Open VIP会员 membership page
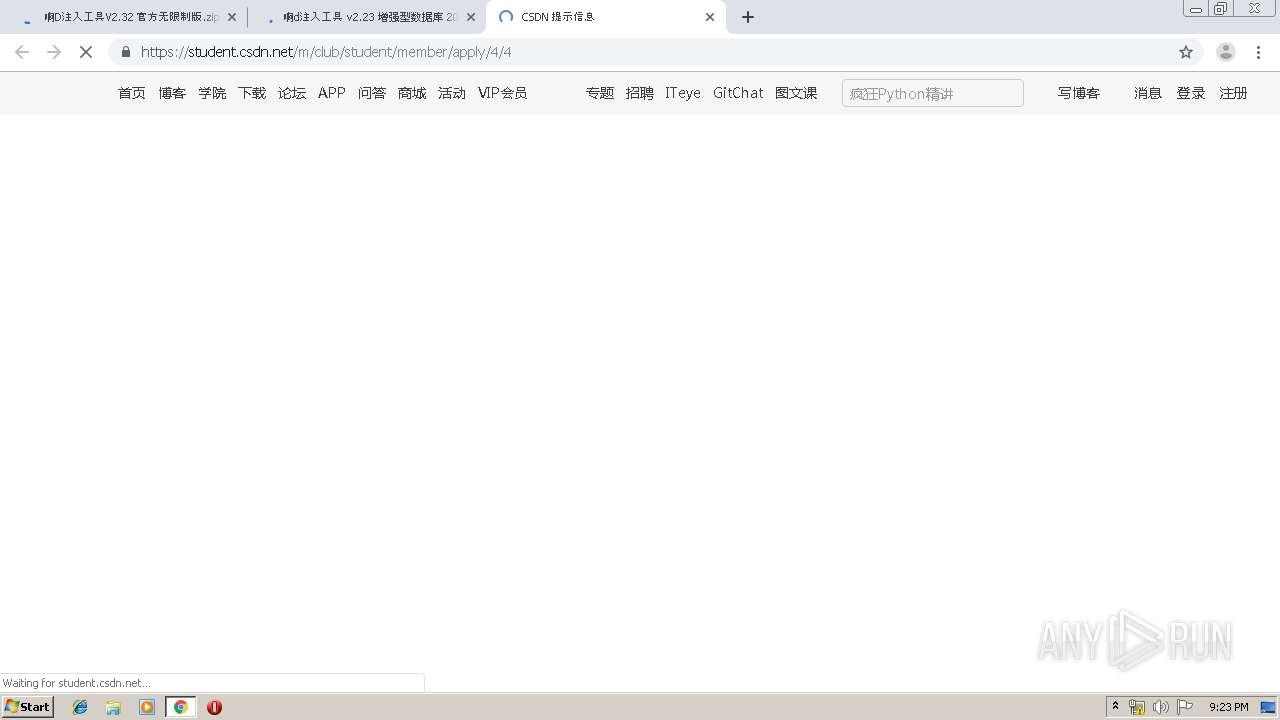The image size is (1280, 720). coord(502,93)
